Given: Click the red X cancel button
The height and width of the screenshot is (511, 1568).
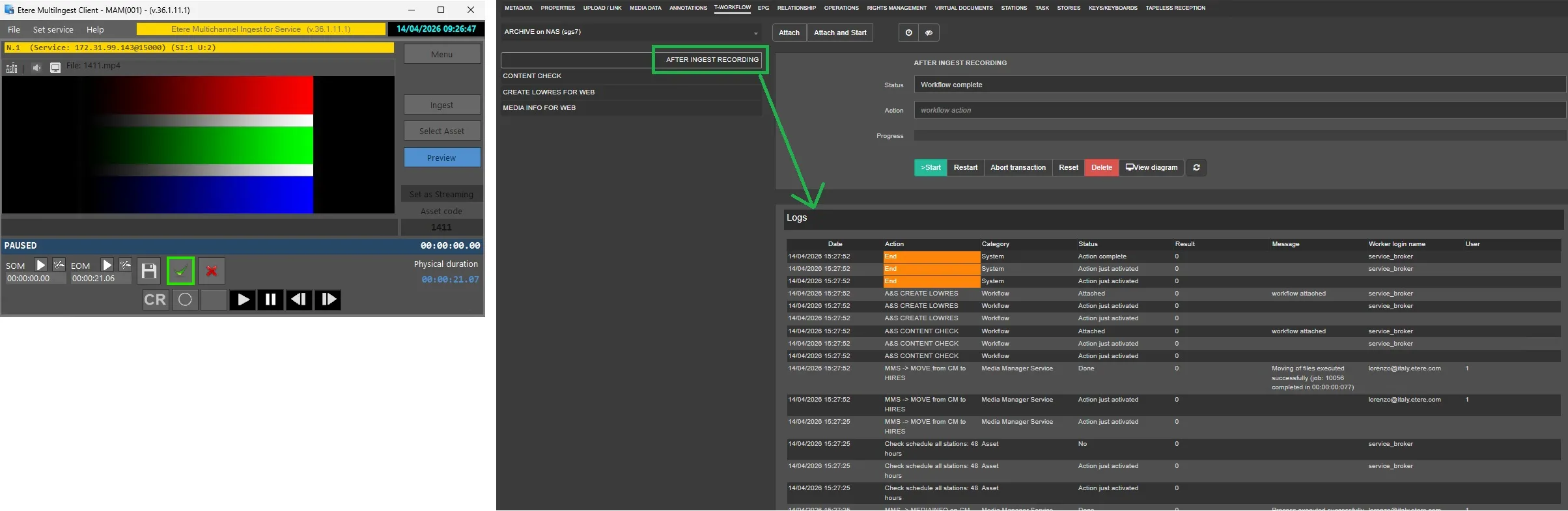Looking at the screenshot, I should point(212,271).
